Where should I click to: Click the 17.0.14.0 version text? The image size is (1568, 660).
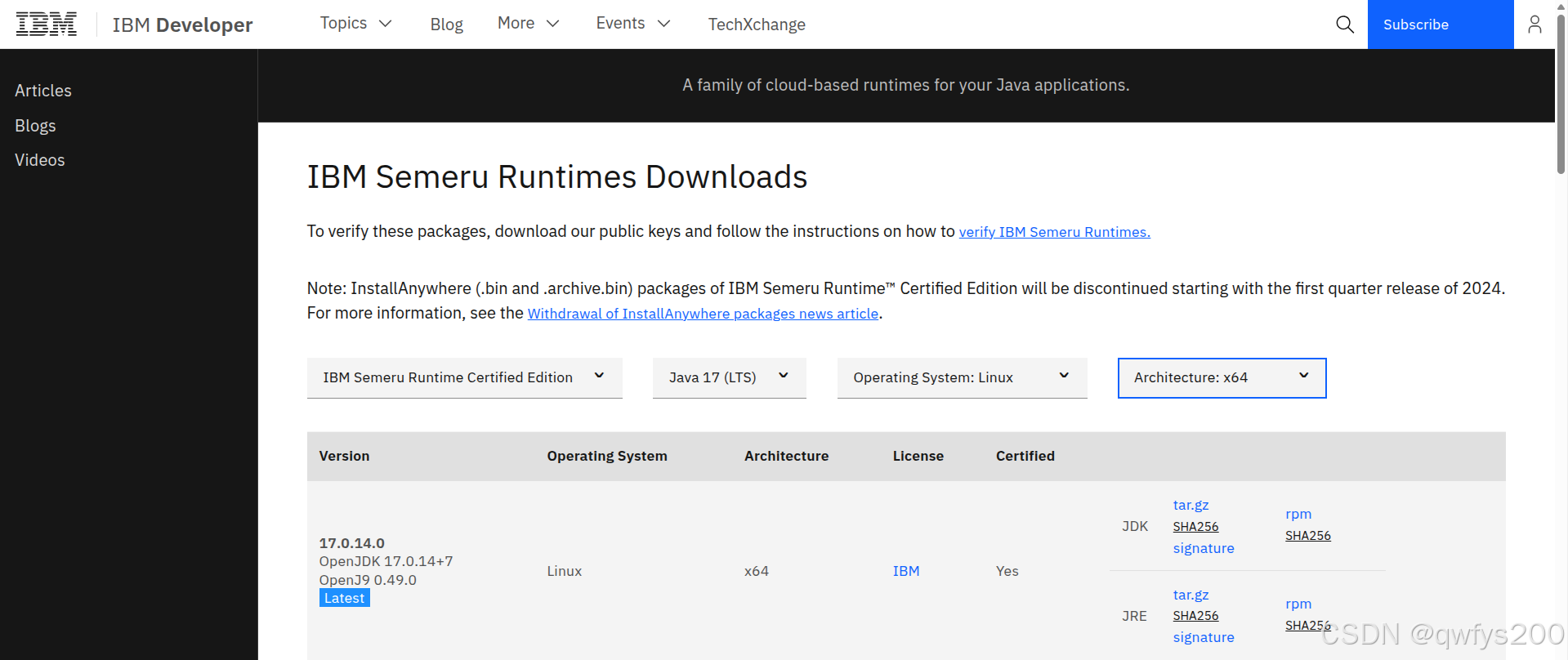pos(351,543)
